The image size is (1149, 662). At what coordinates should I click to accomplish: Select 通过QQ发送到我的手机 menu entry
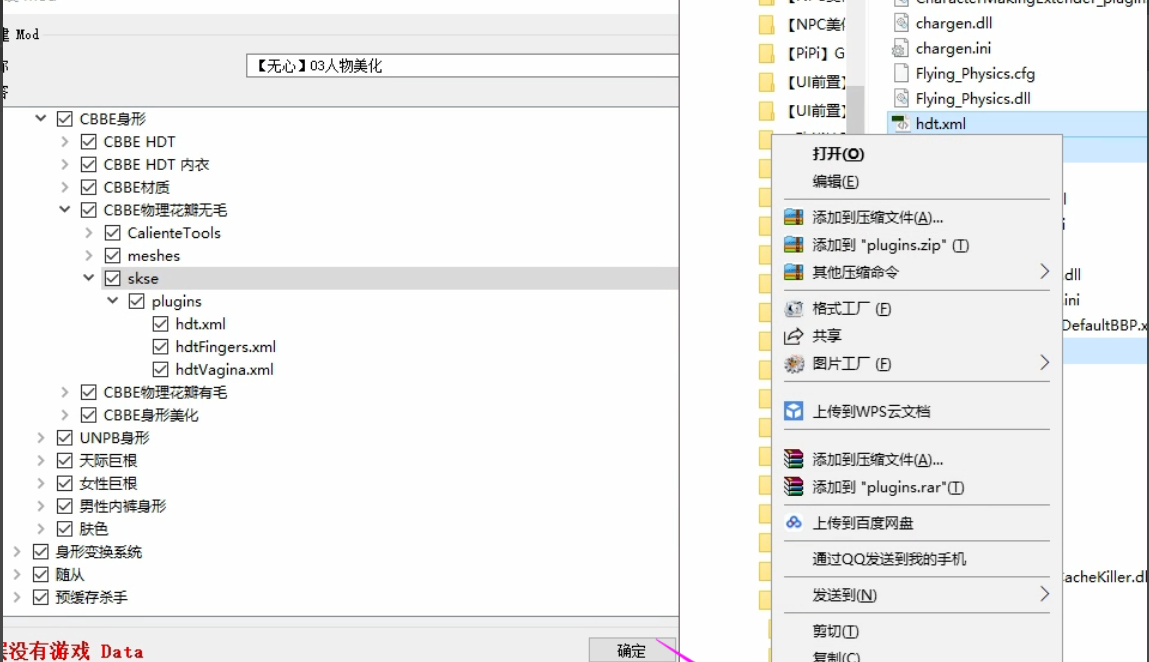tap(917, 559)
